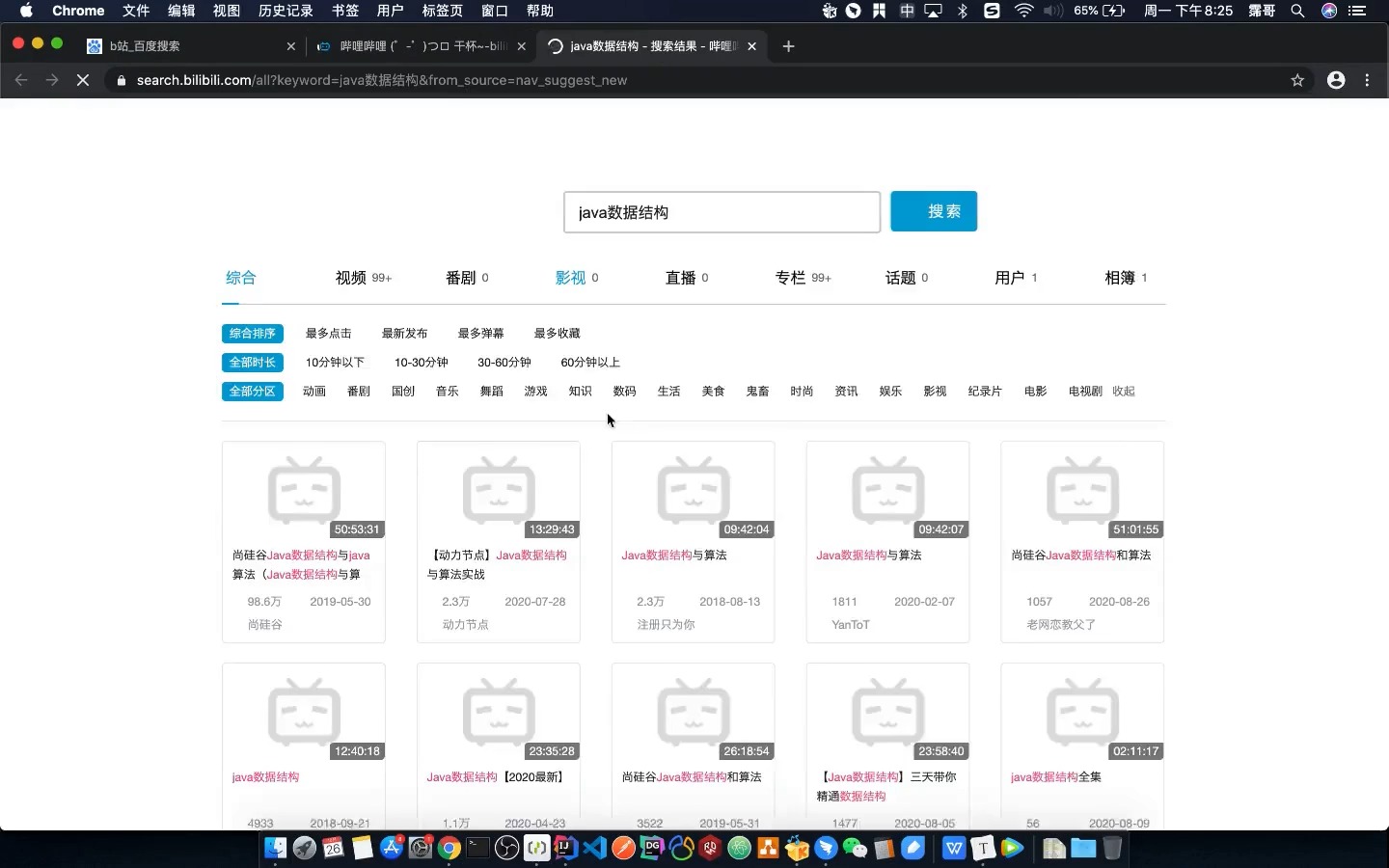Open 历史记录 menu in menu bar
Viewport: 1389px width, 868px height.
coord(286,11)
